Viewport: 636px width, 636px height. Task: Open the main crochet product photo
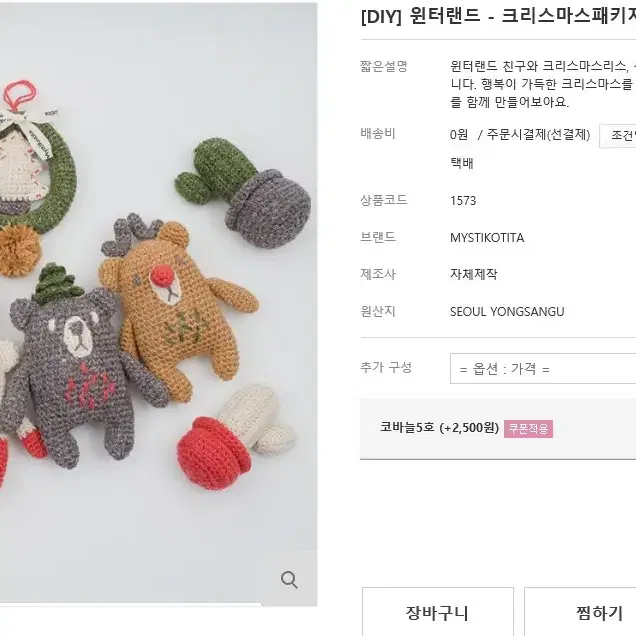[159, 304]
